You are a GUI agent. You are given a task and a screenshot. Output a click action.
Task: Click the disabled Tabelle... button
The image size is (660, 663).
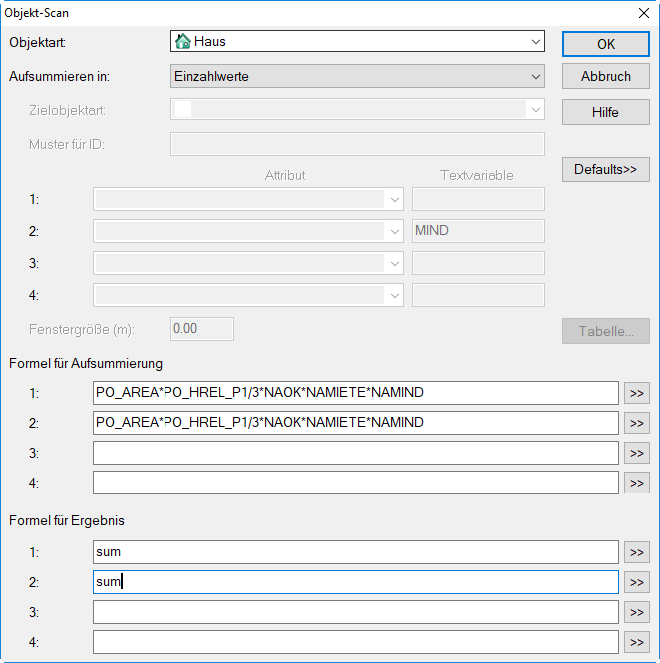coord(605,331)
